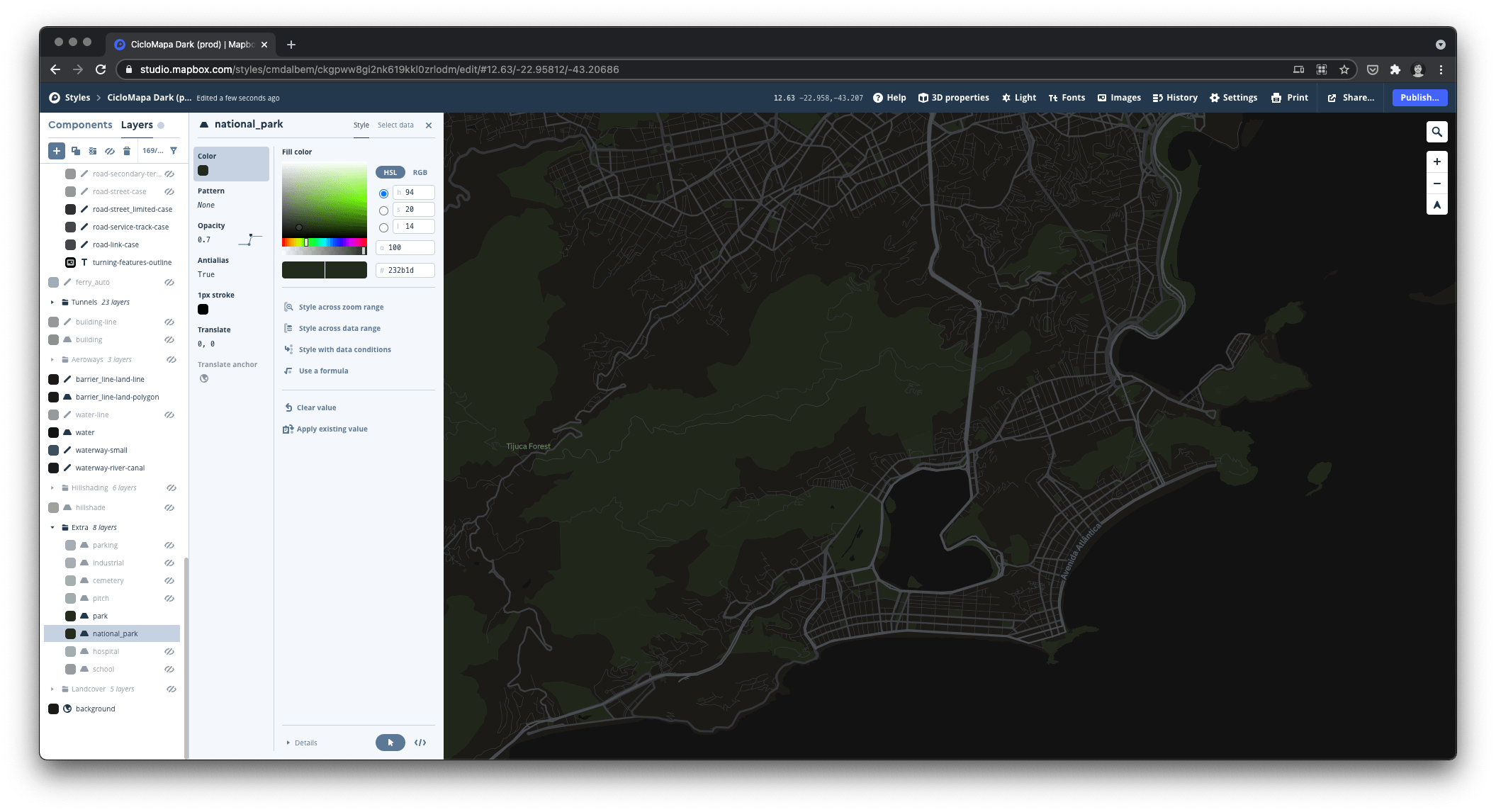Switch to the Select data tab
The width and height of the screenshot is (1496, 812).
tap(395, 125)
